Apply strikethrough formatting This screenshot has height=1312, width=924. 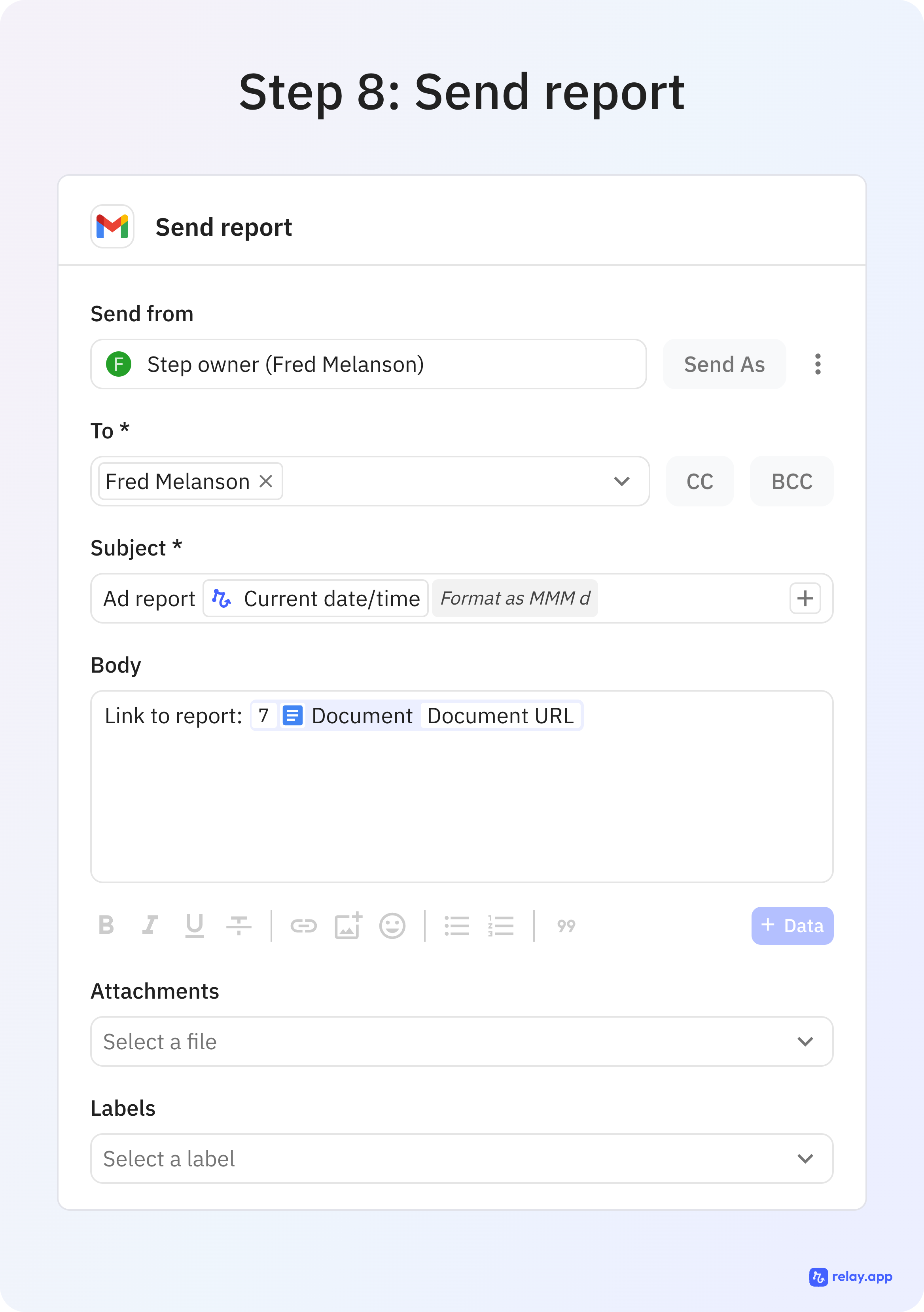coord(238,925)
